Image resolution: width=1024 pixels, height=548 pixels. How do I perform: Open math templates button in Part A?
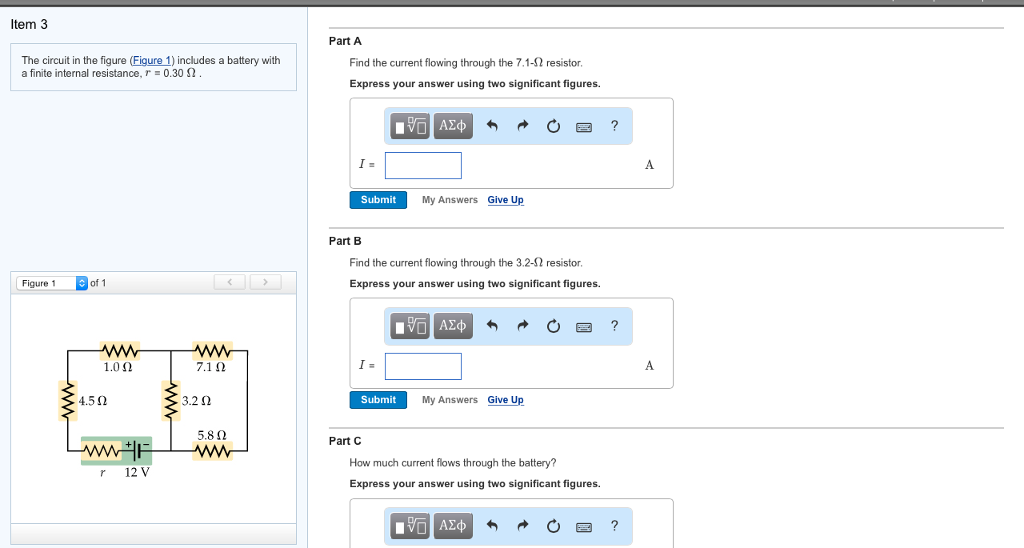(409, 125)
